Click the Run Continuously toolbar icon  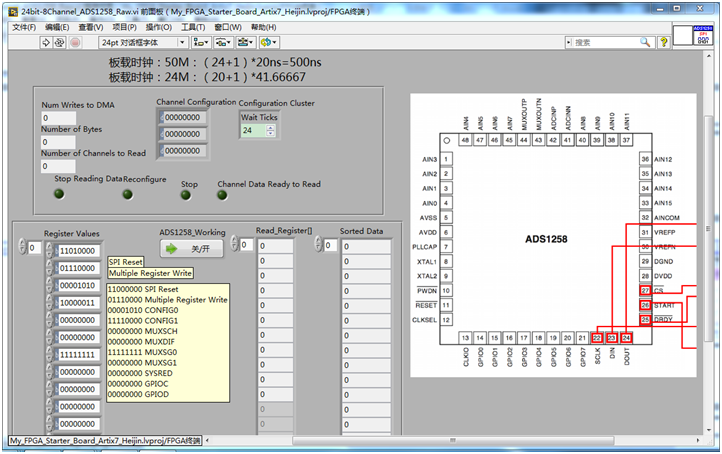coord(59,42)
